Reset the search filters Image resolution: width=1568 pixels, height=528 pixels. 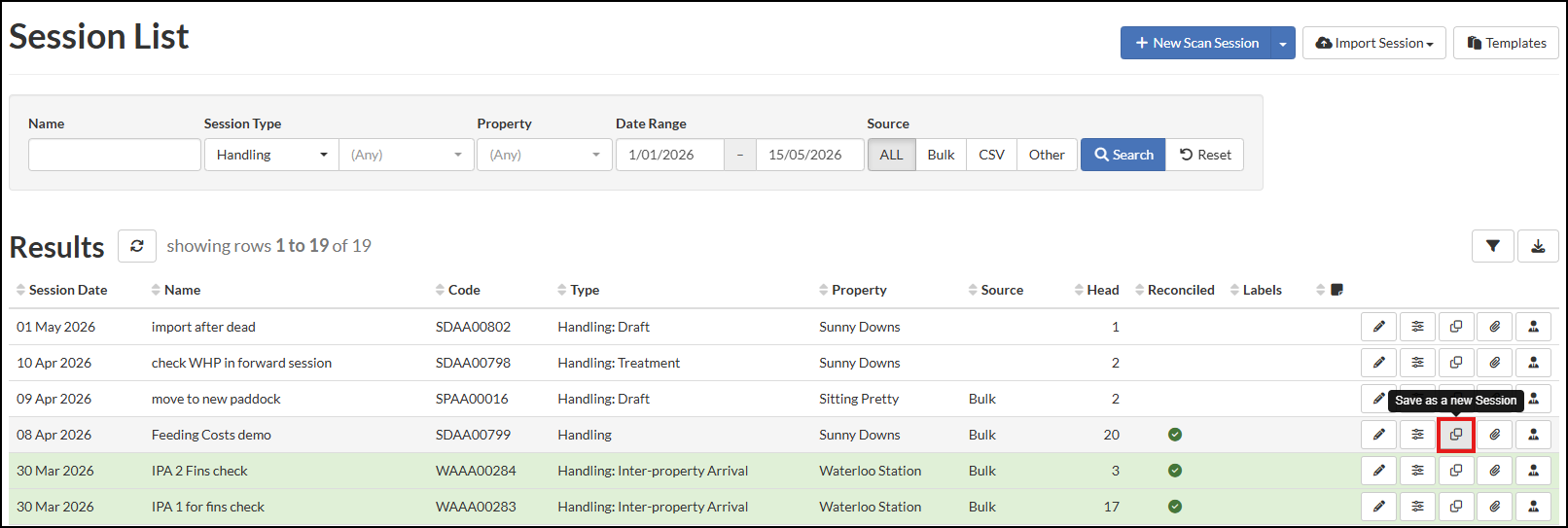pos(1205,155)
